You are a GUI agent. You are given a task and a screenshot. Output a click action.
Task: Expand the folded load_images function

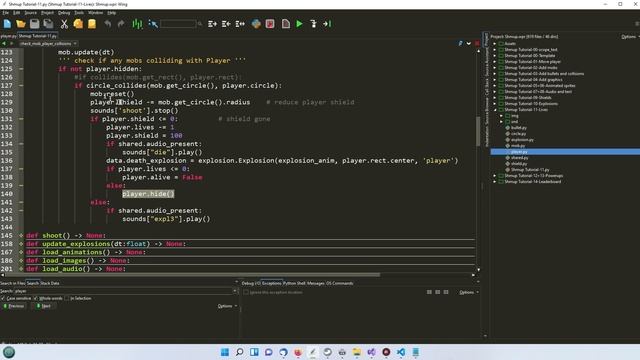[x=21, y=260]
